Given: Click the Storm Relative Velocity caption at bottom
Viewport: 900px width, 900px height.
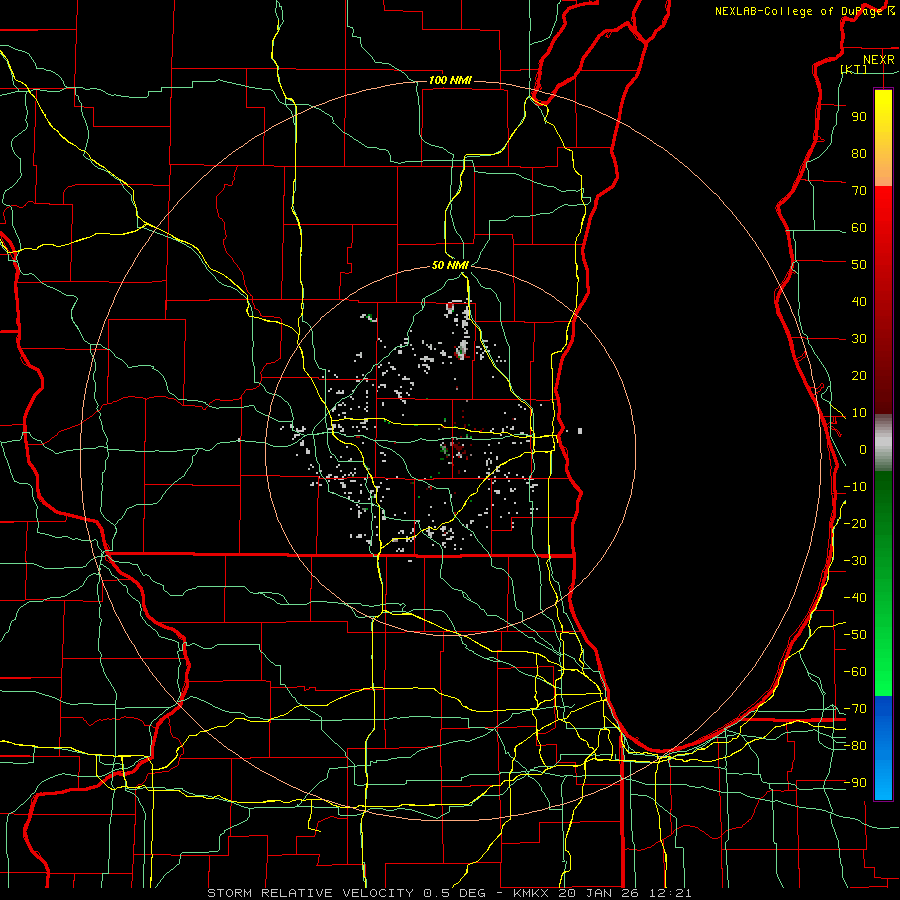Looking at the screenshot, I should pos(449,893).
